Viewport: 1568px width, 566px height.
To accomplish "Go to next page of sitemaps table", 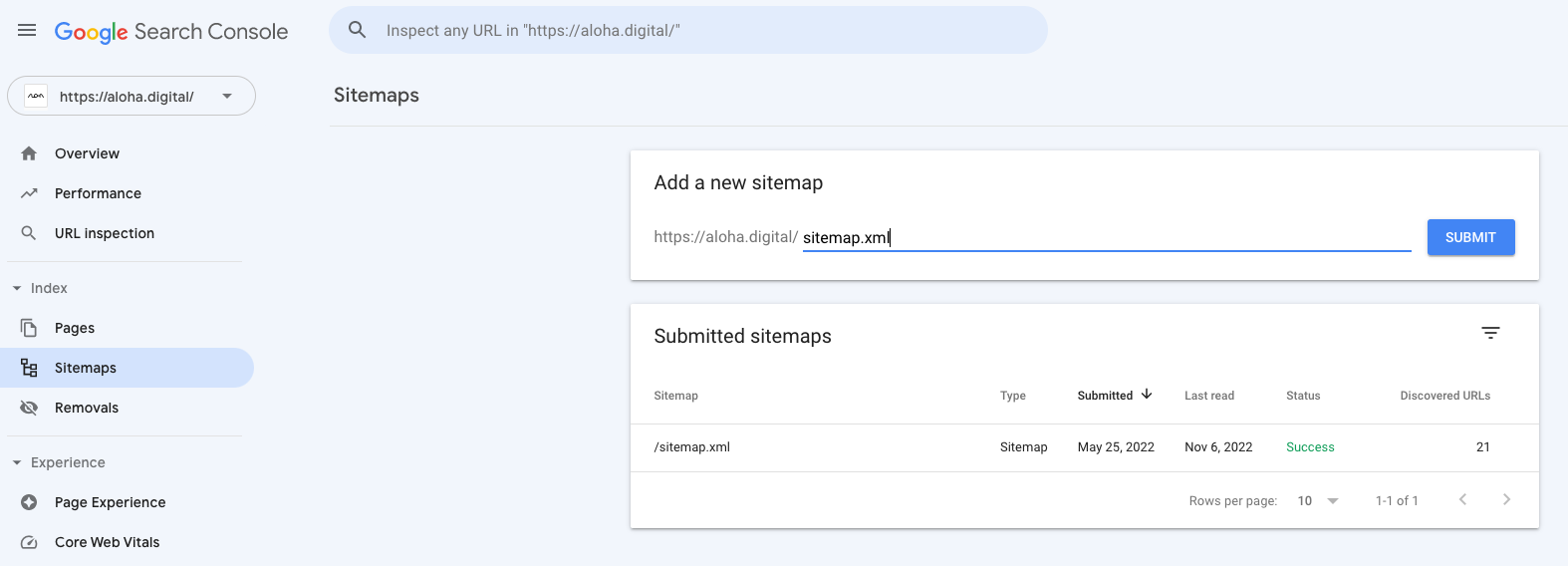I will [x=1506, y=499].
